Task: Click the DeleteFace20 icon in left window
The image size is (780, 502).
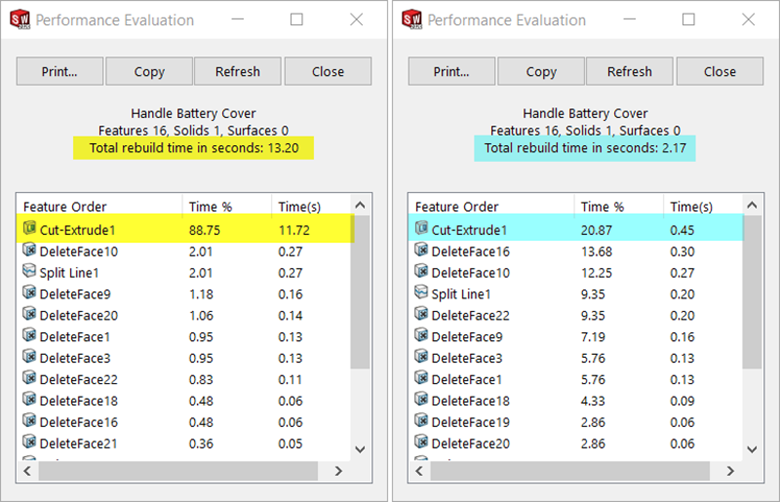Action: 30,313
